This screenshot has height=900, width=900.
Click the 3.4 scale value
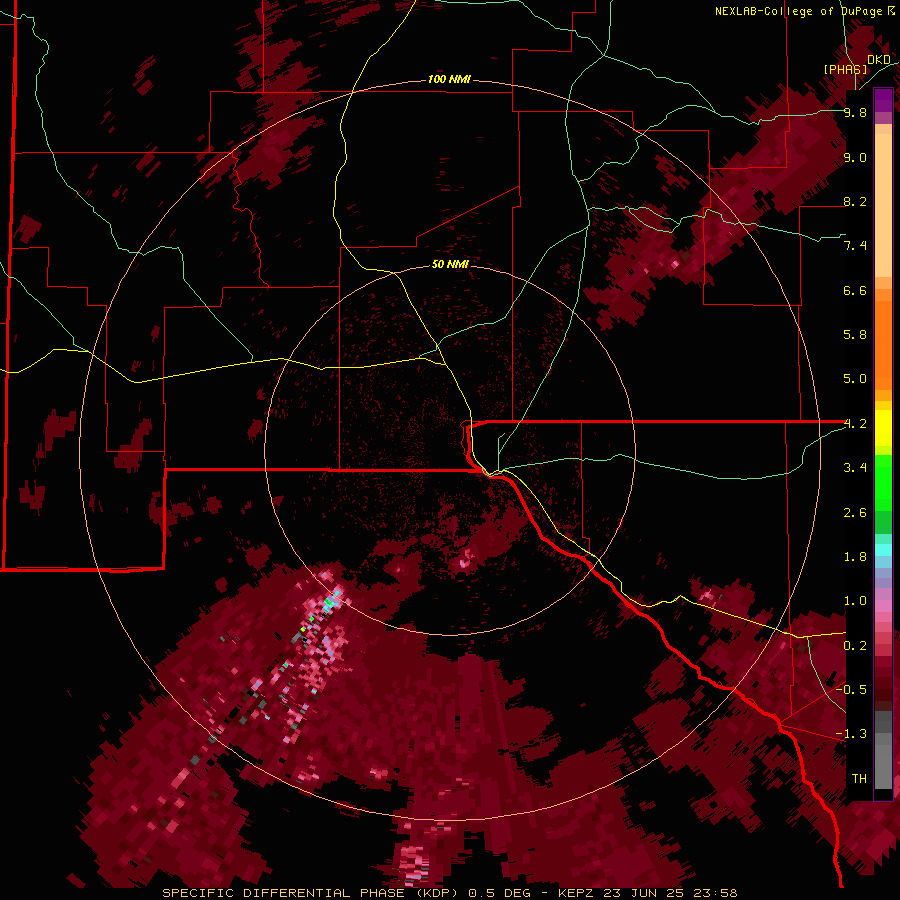[855, 468]
